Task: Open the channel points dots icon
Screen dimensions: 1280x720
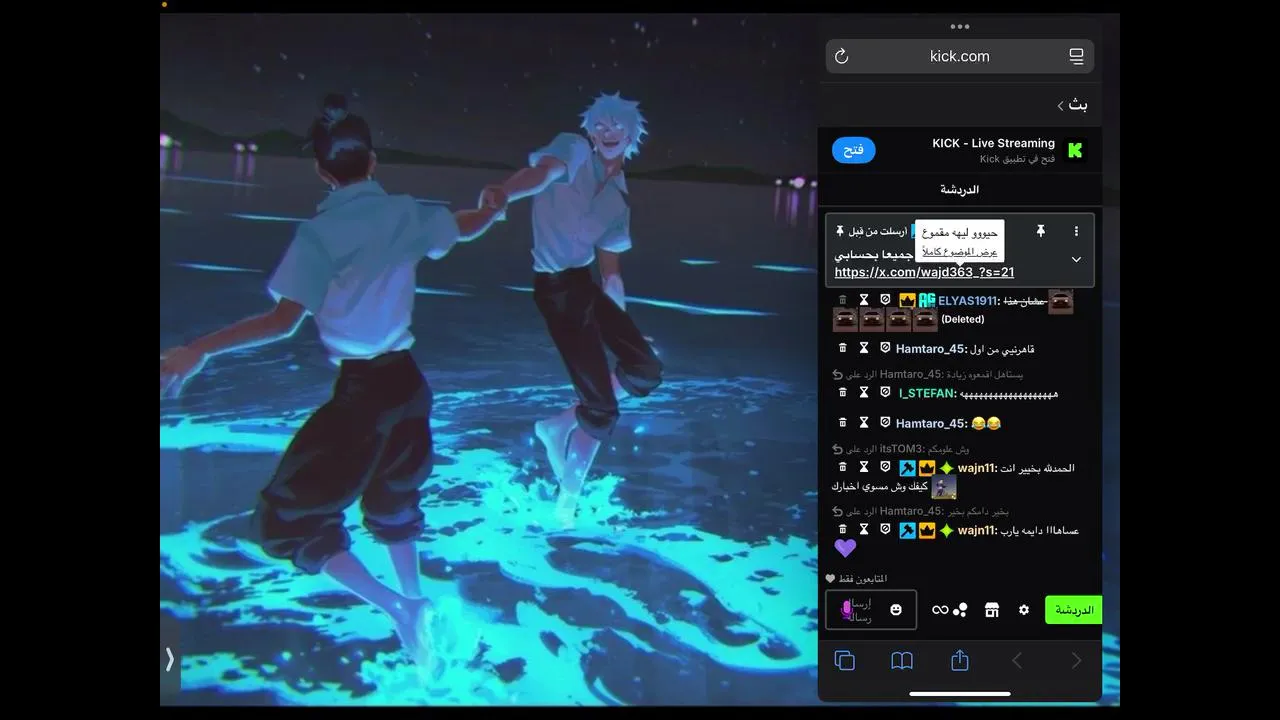Action: click(x=960, y=610)
